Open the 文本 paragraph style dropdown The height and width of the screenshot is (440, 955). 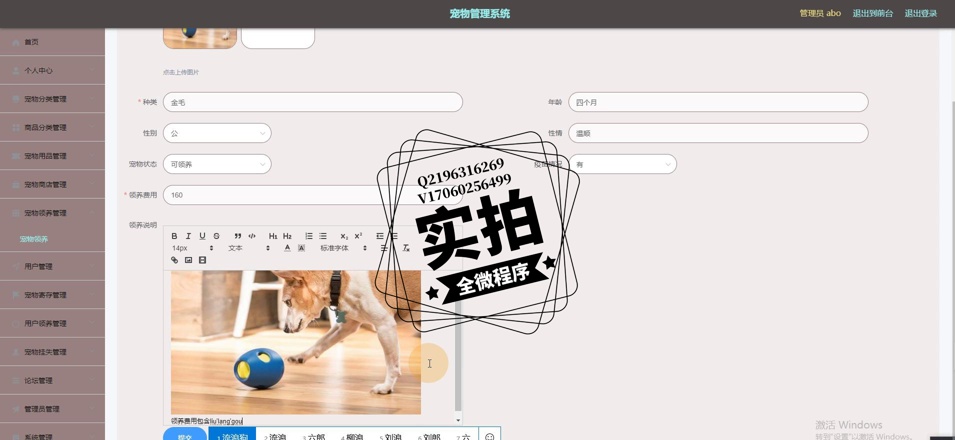click(248, 248)
